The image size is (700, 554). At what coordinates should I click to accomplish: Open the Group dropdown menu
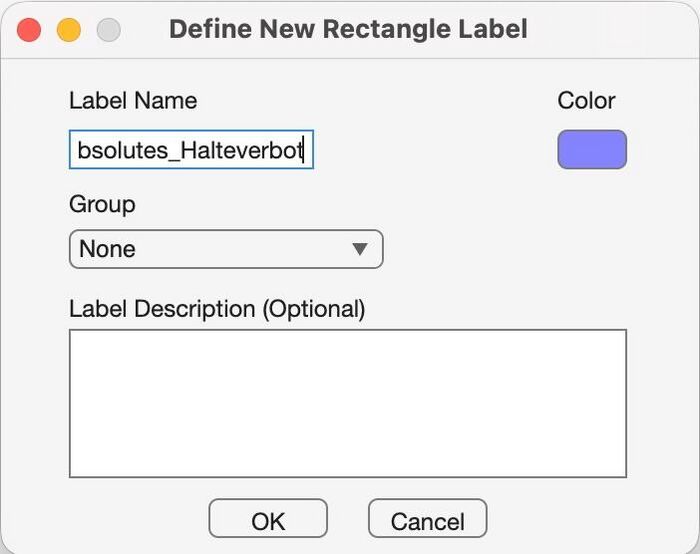coord(225,249)
